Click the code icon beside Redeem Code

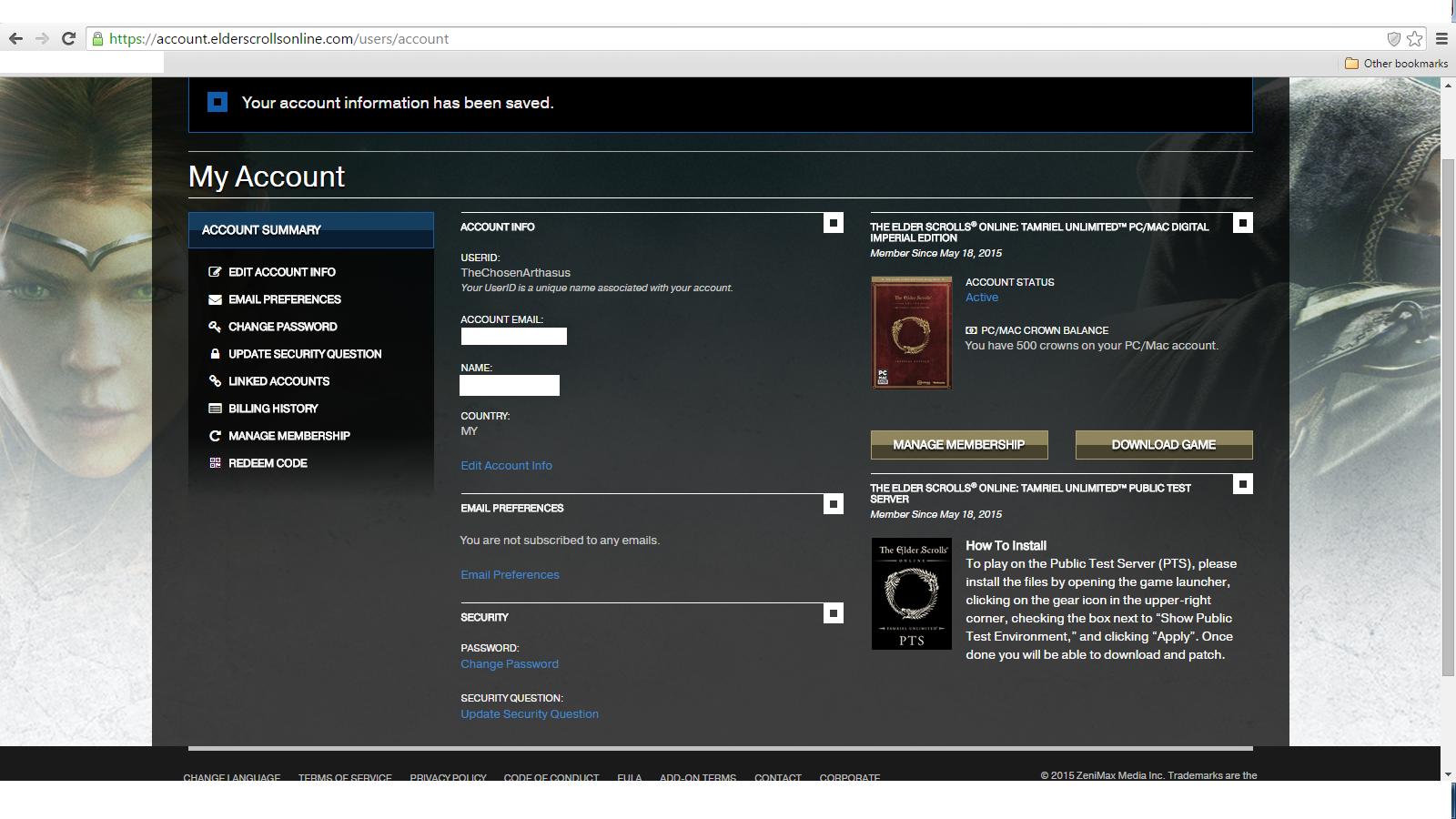click(x=215, y=462)
